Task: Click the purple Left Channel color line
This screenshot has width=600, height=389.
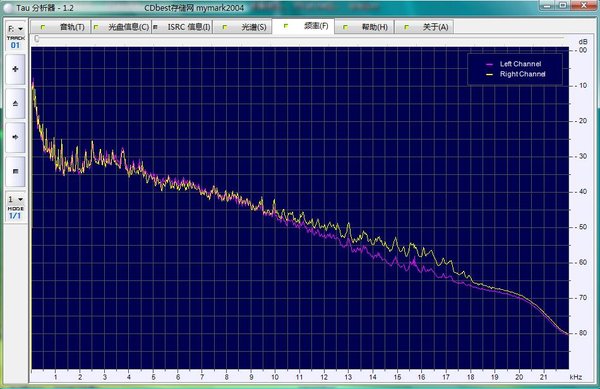Action: [489, 64]
